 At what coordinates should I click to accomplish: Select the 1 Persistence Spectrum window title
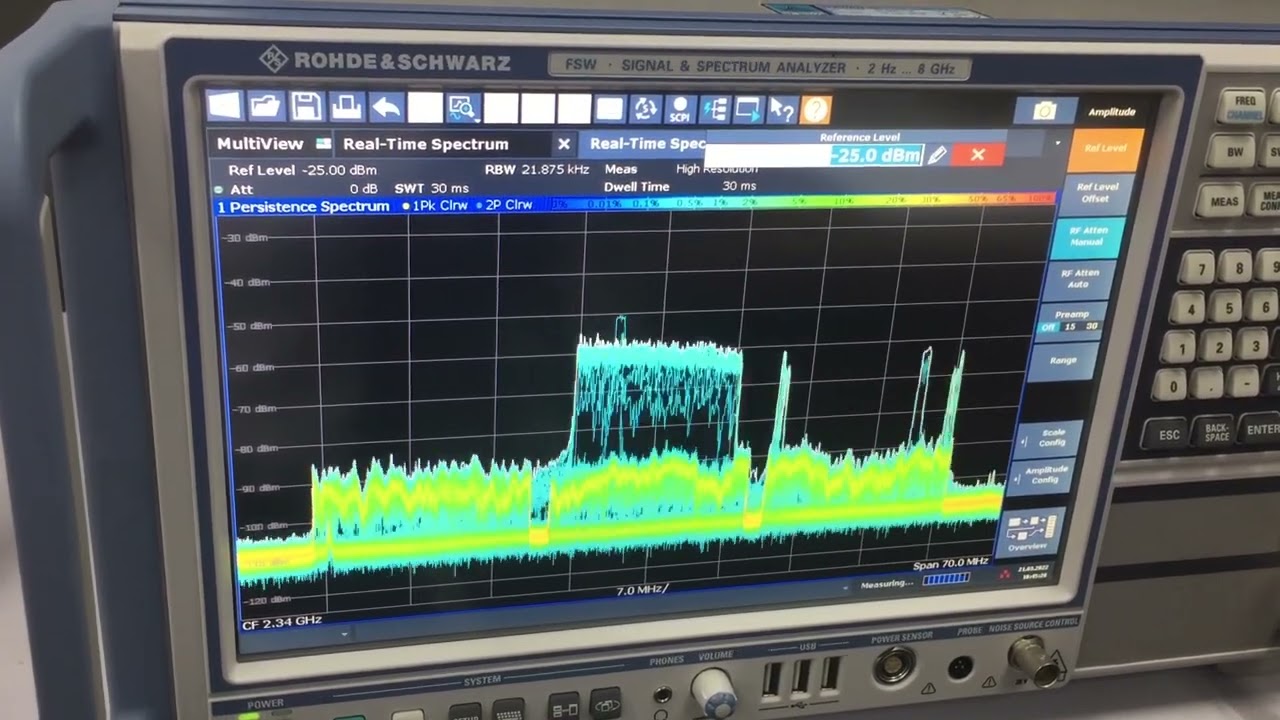pyautogui.click(x=304, y=206)
